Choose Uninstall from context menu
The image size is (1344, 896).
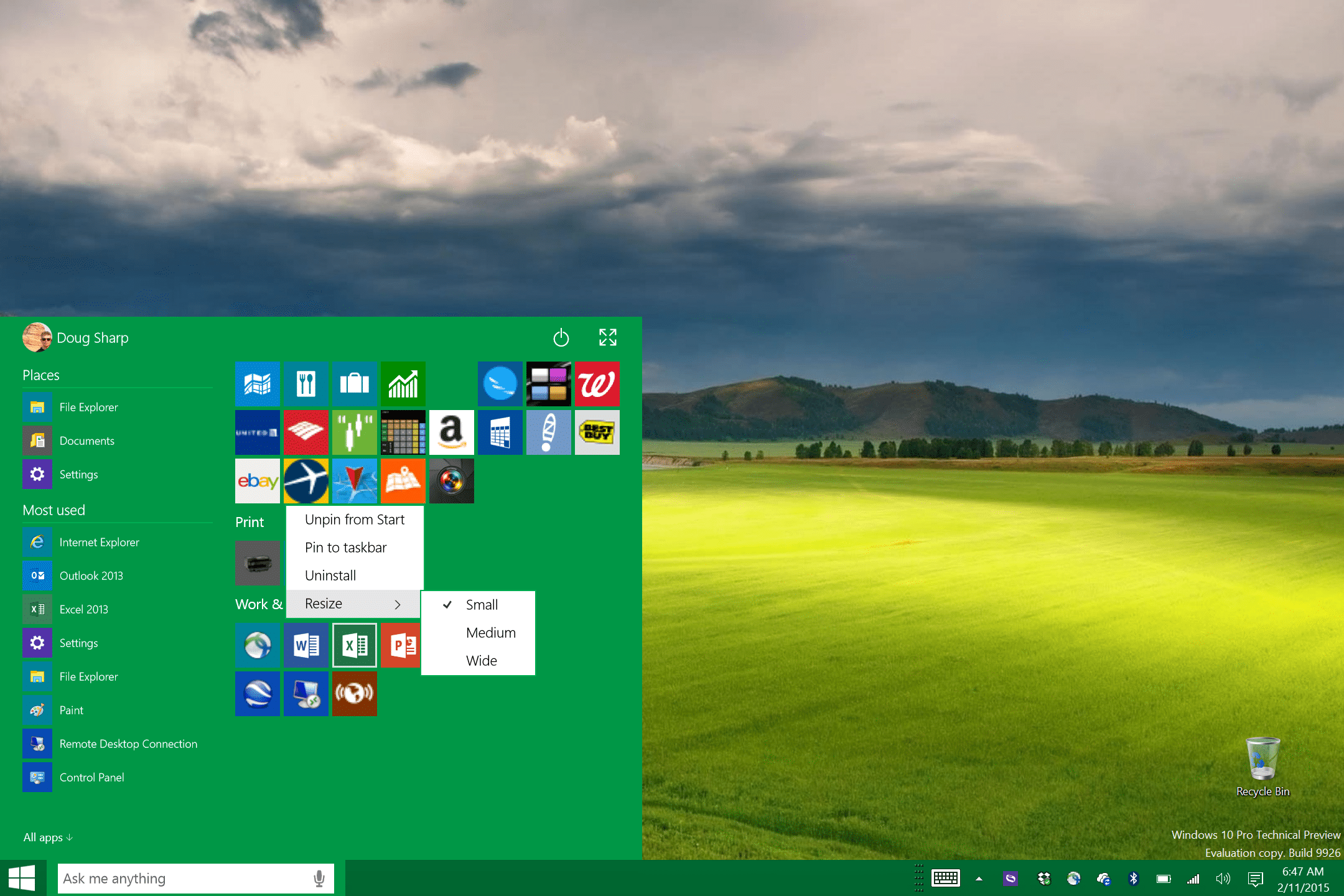[355, 576]
